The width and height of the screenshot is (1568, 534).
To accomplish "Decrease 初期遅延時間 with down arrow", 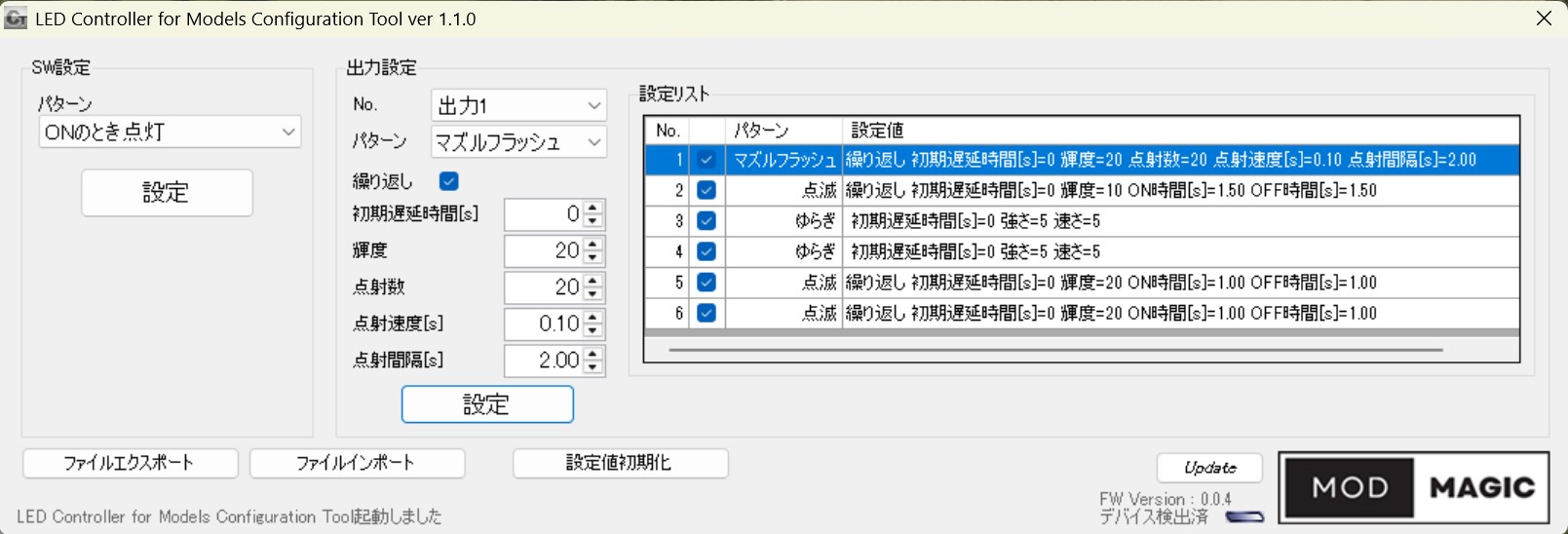I will [x=593, y=221].
